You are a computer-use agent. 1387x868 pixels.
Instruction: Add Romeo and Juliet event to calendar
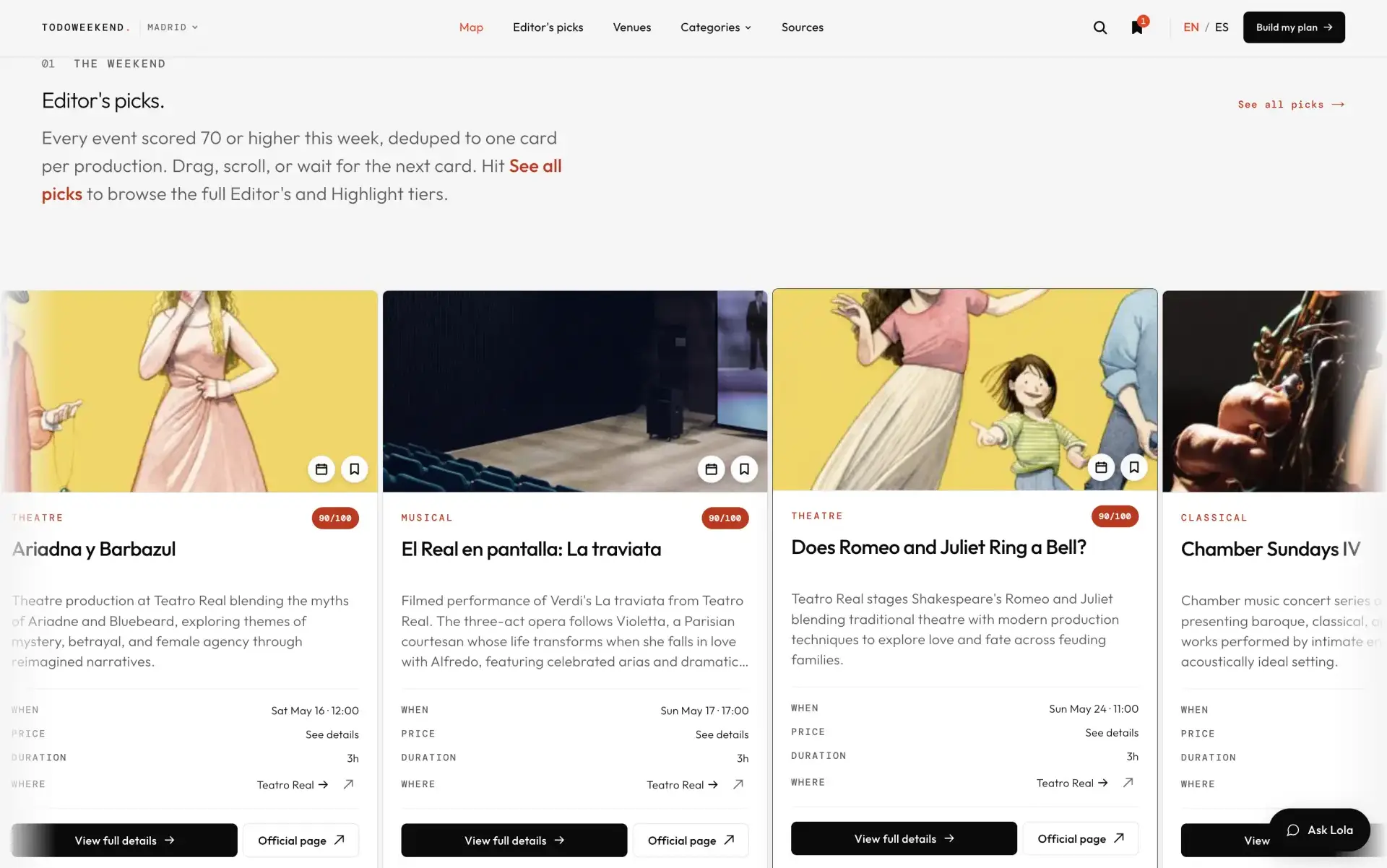pos(1101,467)
